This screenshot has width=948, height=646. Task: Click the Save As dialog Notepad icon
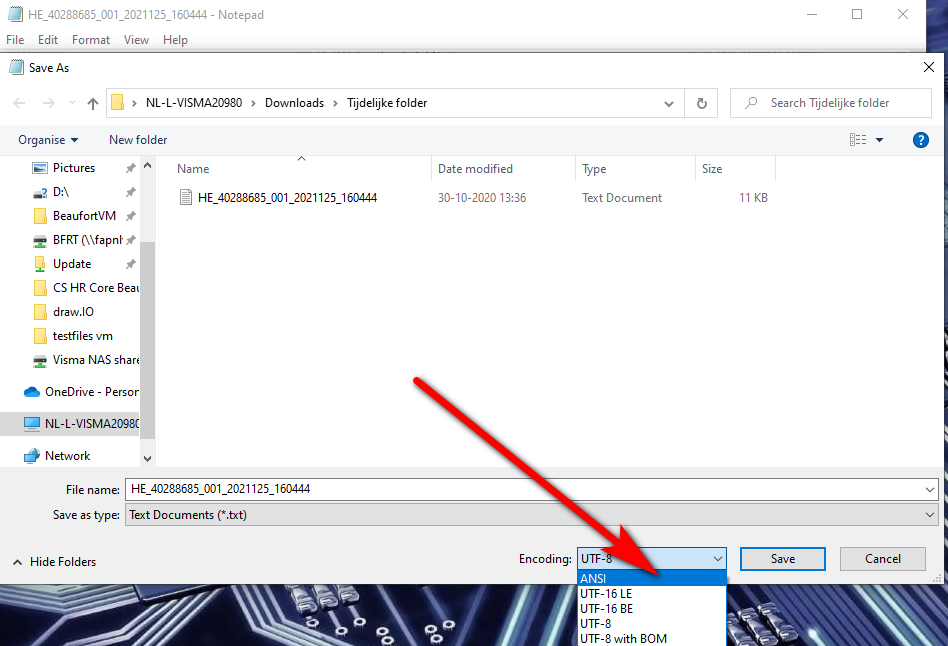(16, 67)
